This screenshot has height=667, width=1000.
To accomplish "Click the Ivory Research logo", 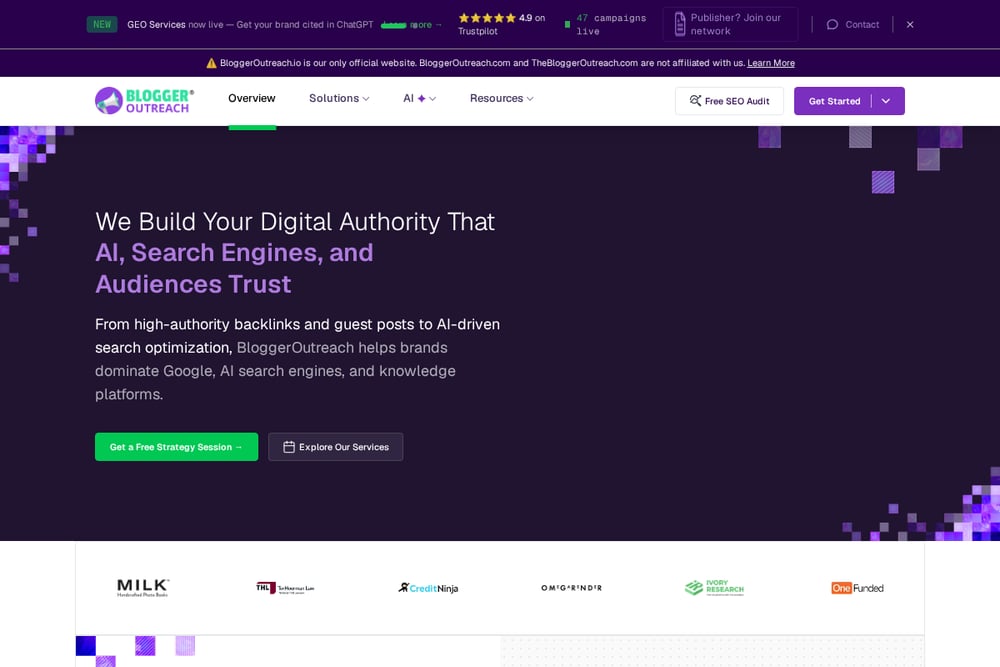I will 714,588.
